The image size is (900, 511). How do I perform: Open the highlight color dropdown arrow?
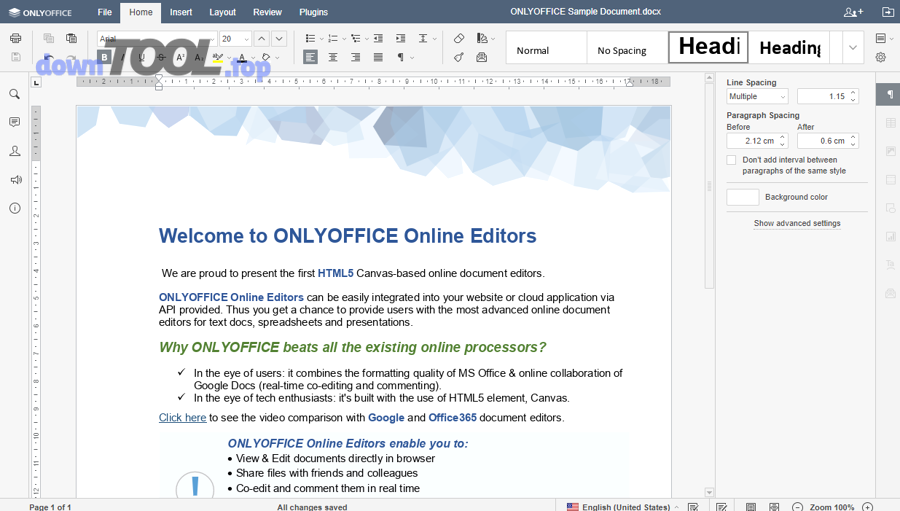coord(229,57)
